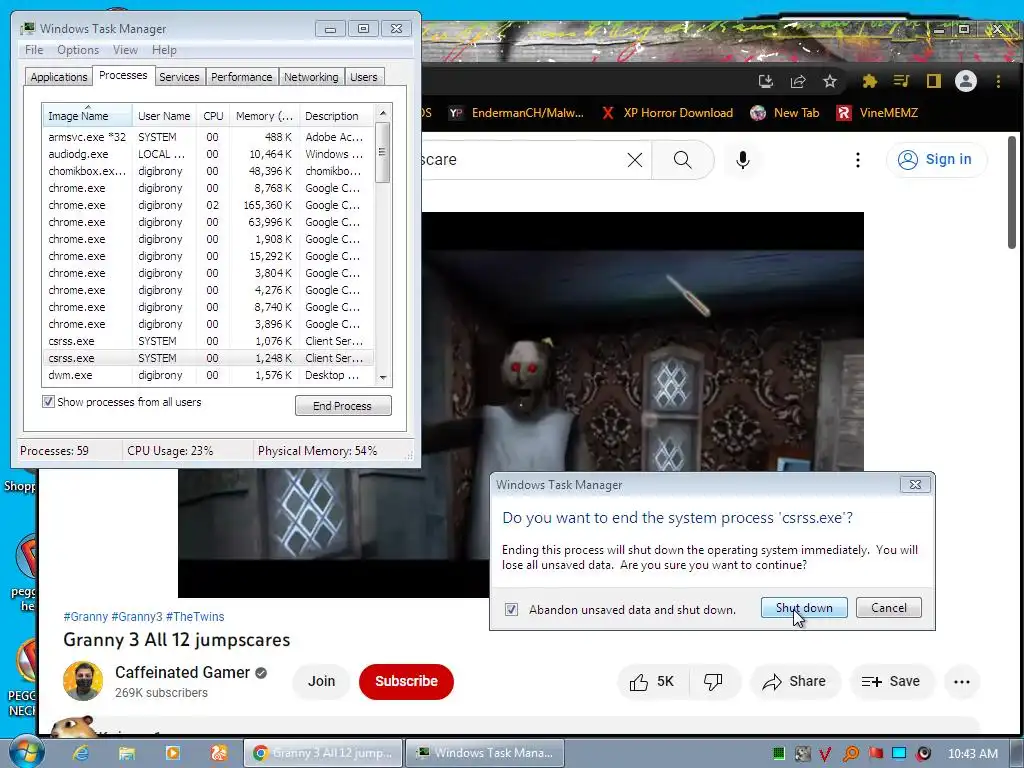This screenshot has width=1024, height=768.
Task: Sort processes by Image Name column
Action: tap(88, 116)
